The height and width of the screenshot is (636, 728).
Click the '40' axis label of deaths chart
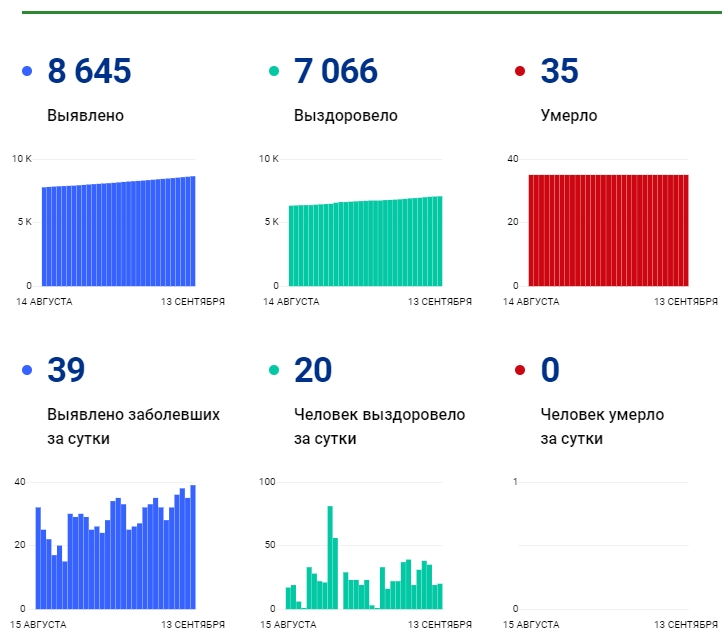coord(513,159)
